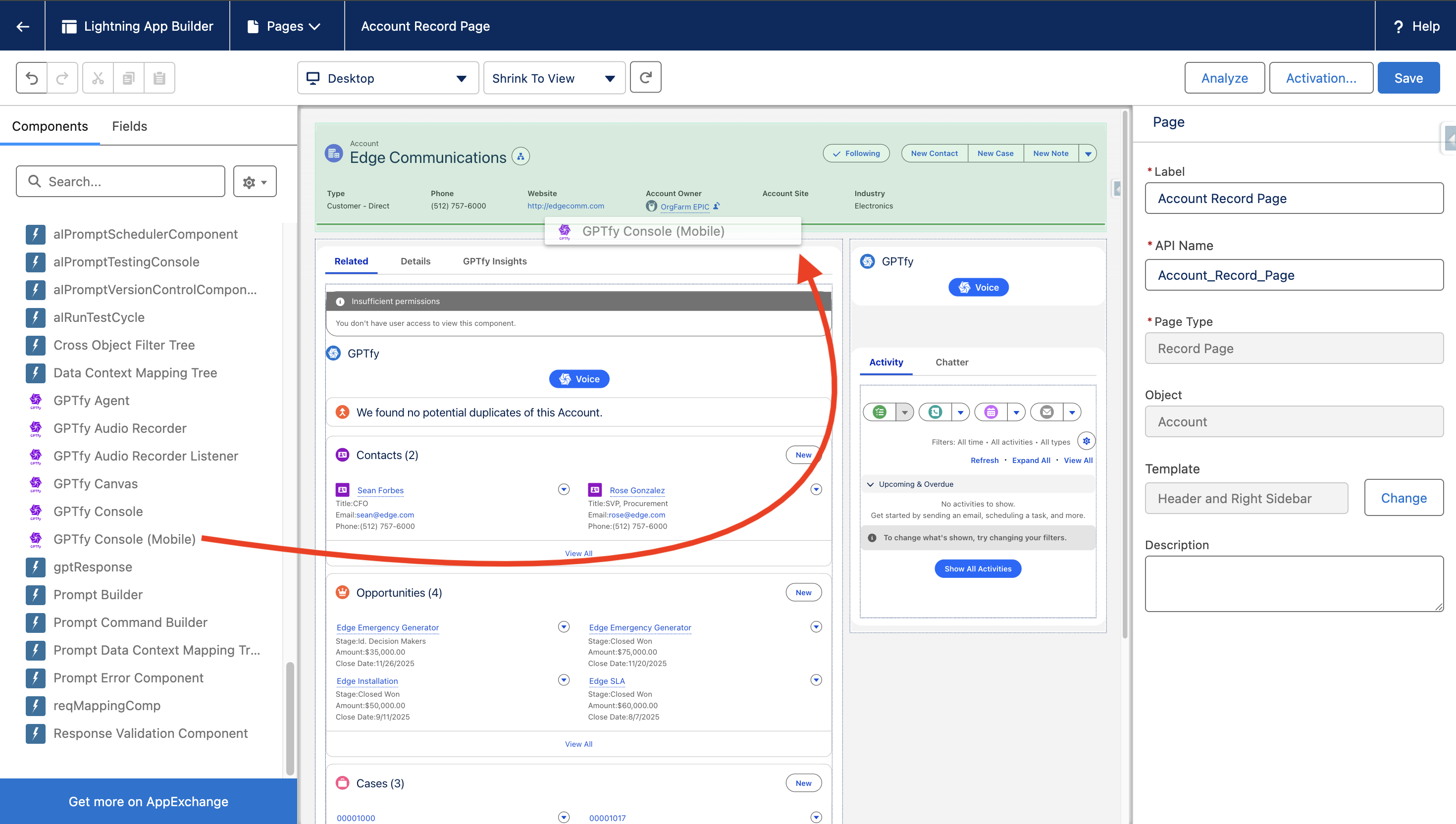Toggle the Following button

(856, 154)
